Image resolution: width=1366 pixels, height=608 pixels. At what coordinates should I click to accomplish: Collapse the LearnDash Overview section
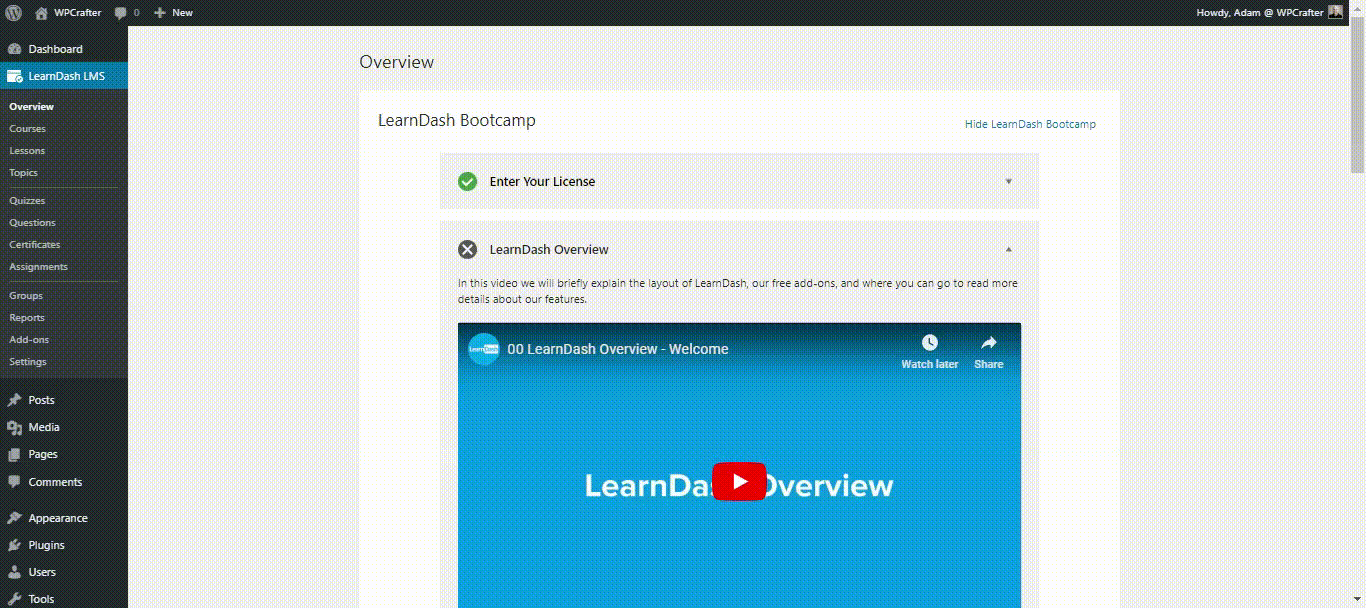[x=1008, y=249]
